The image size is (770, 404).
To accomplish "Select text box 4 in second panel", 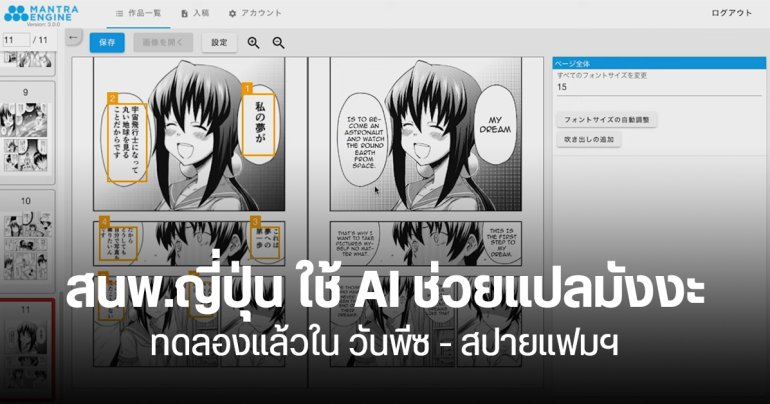I will point(118,243).
